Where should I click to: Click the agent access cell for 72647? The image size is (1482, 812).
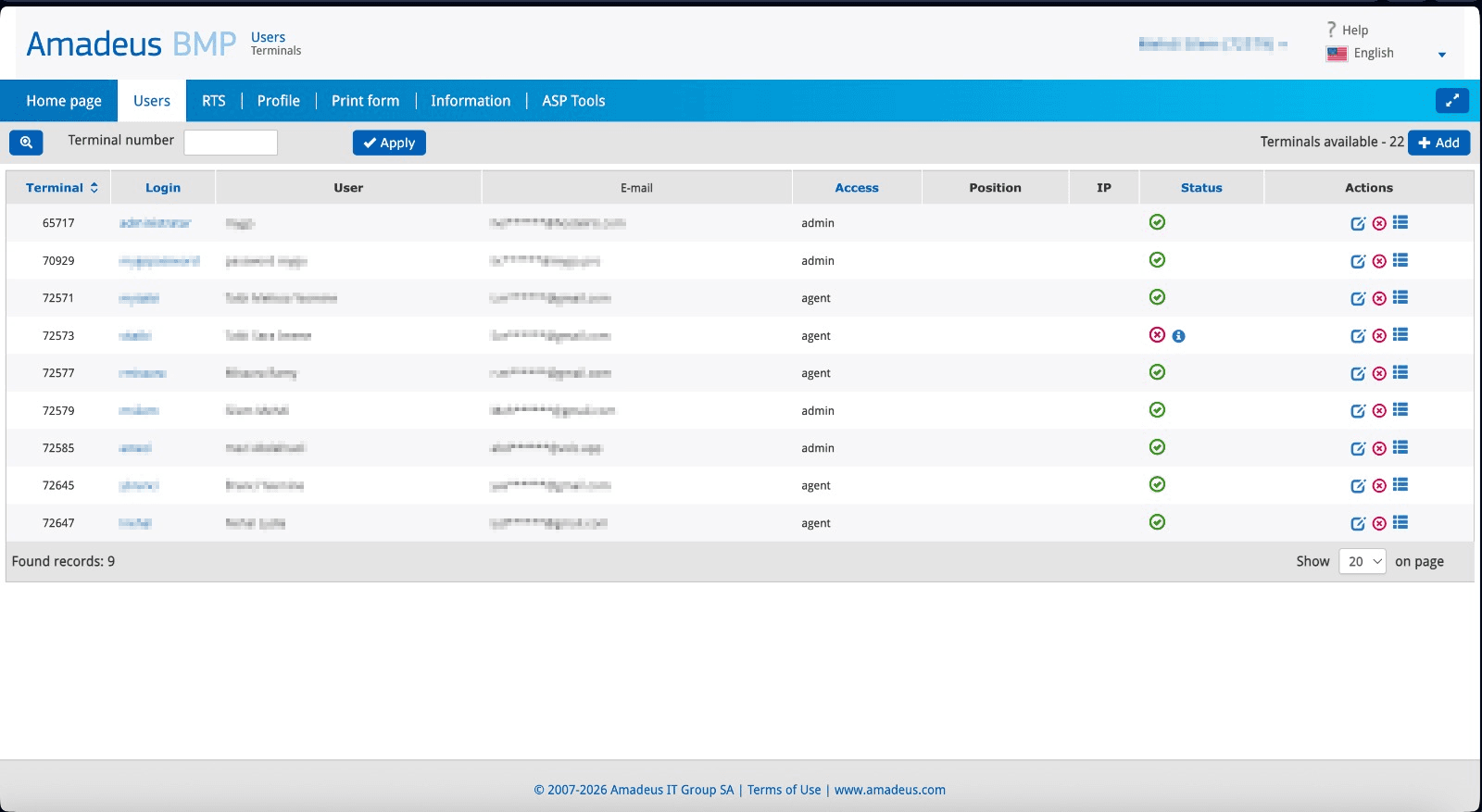click(x=816, y=523)
